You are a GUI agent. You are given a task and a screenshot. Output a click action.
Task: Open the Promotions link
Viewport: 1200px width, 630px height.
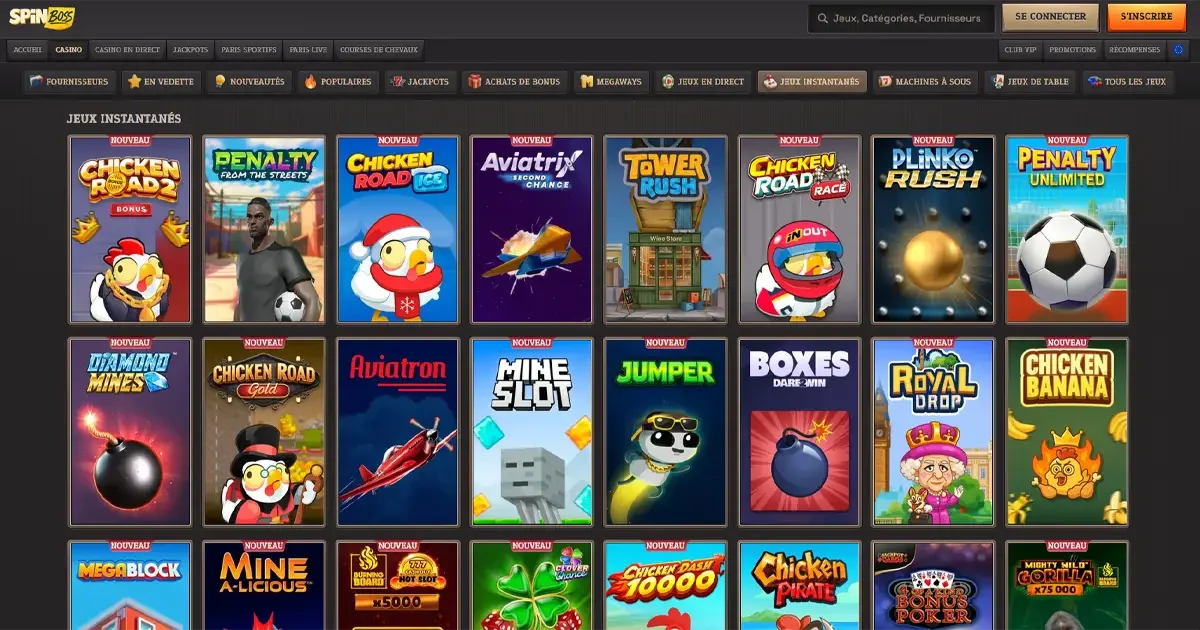click(1073, 50)
